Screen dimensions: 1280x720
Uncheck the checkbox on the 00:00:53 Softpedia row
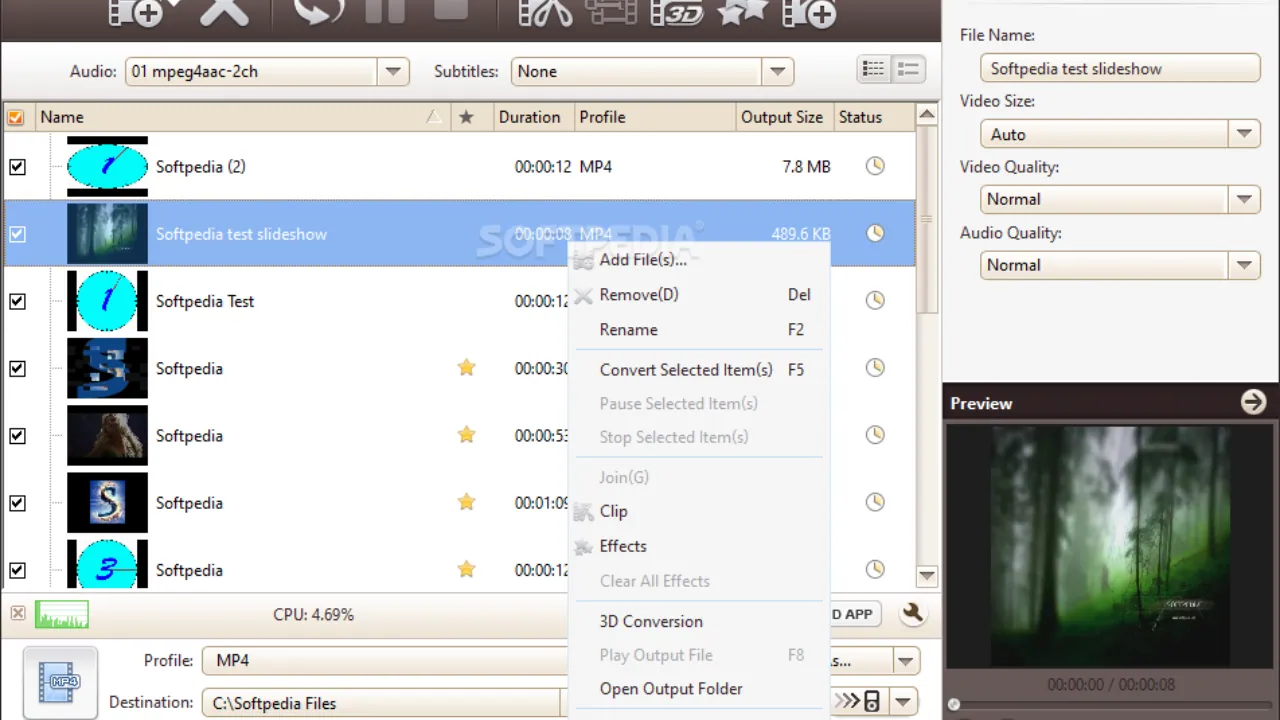click(17, 435)
